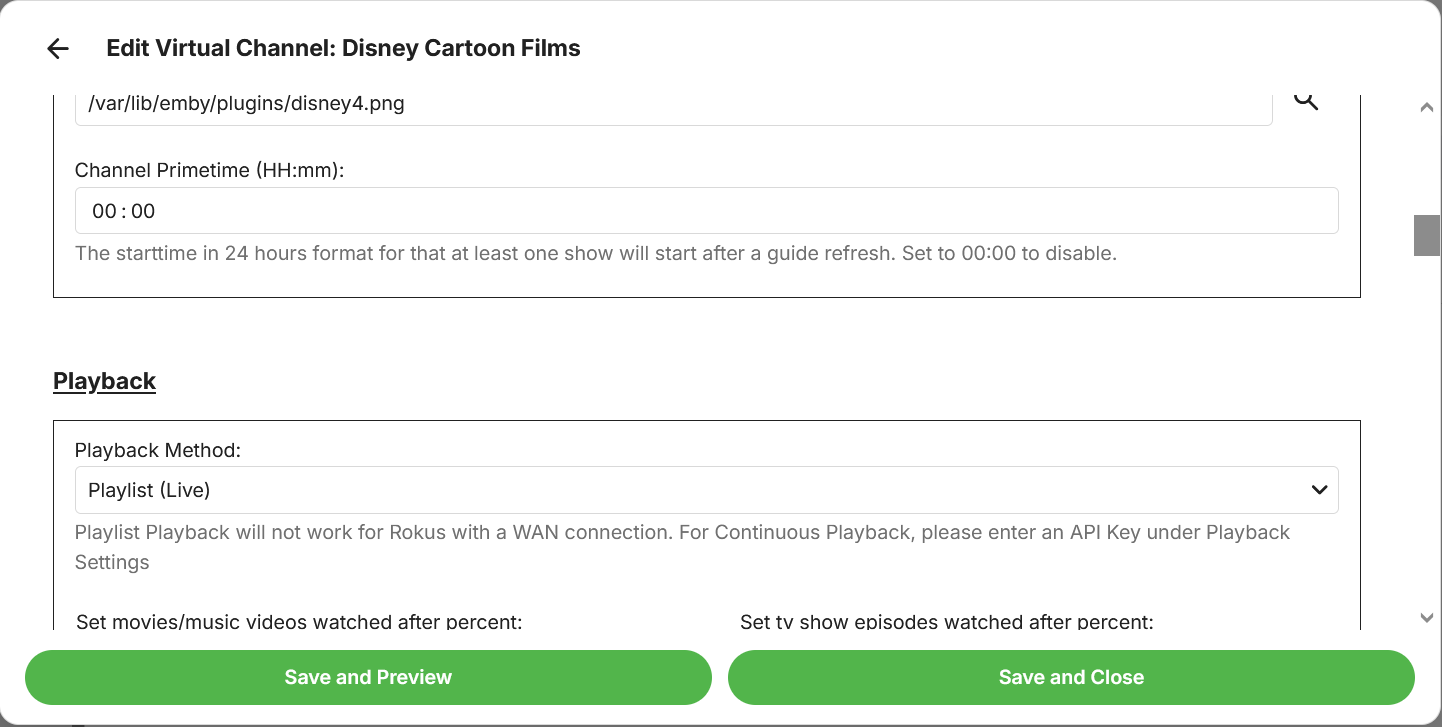This screenshot has width=1442, height=727.
Task: Click the Playback Method chevron arrow
Action: (1319, 490)
